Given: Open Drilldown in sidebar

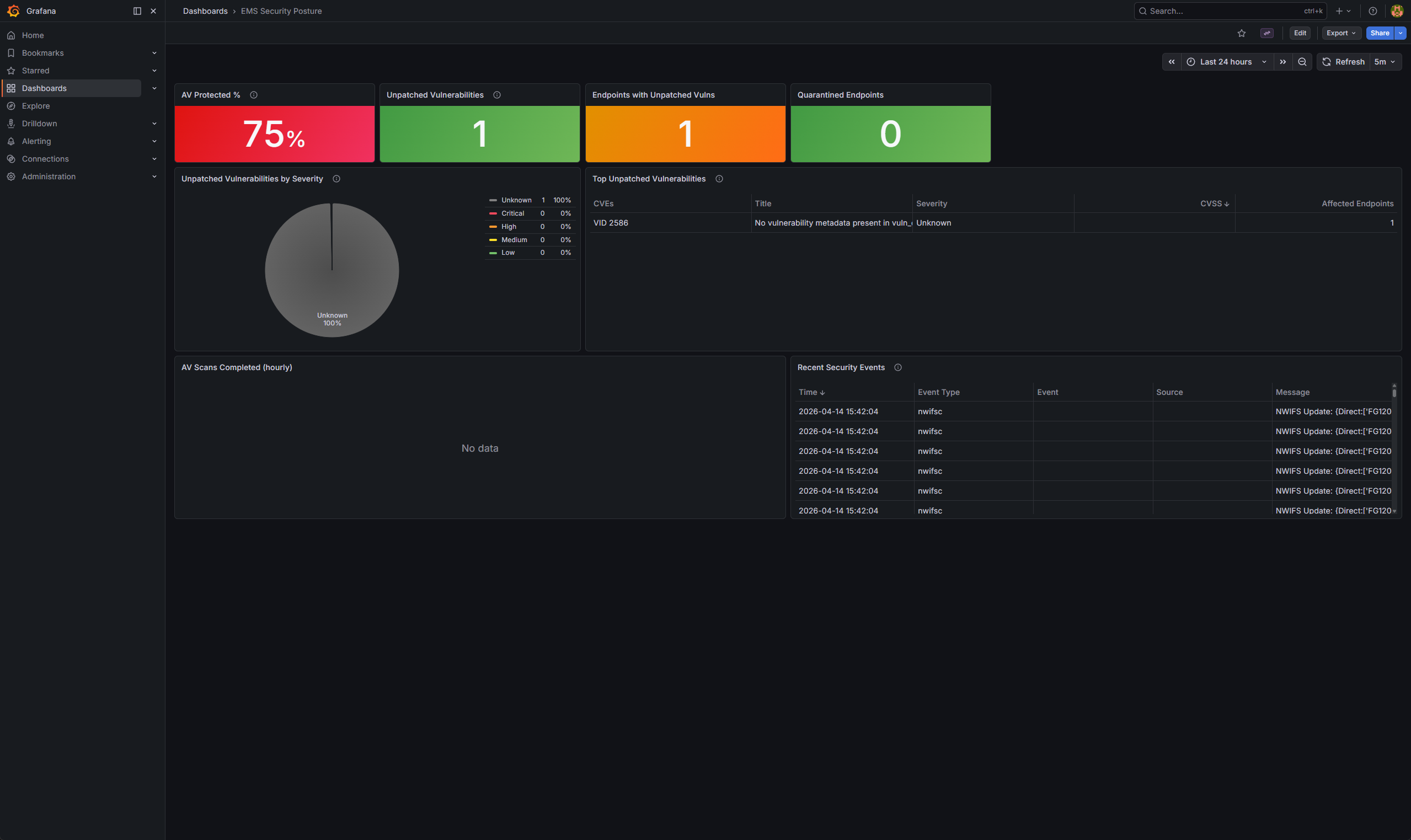Looking at the screenshot, I should point(40,124).
